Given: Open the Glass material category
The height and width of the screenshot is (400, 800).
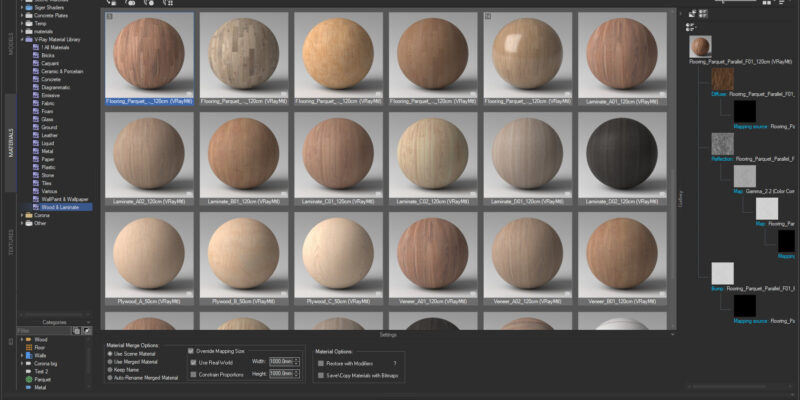Looking at the screenshot, I should pyautogui.click(x=47, y=119).
